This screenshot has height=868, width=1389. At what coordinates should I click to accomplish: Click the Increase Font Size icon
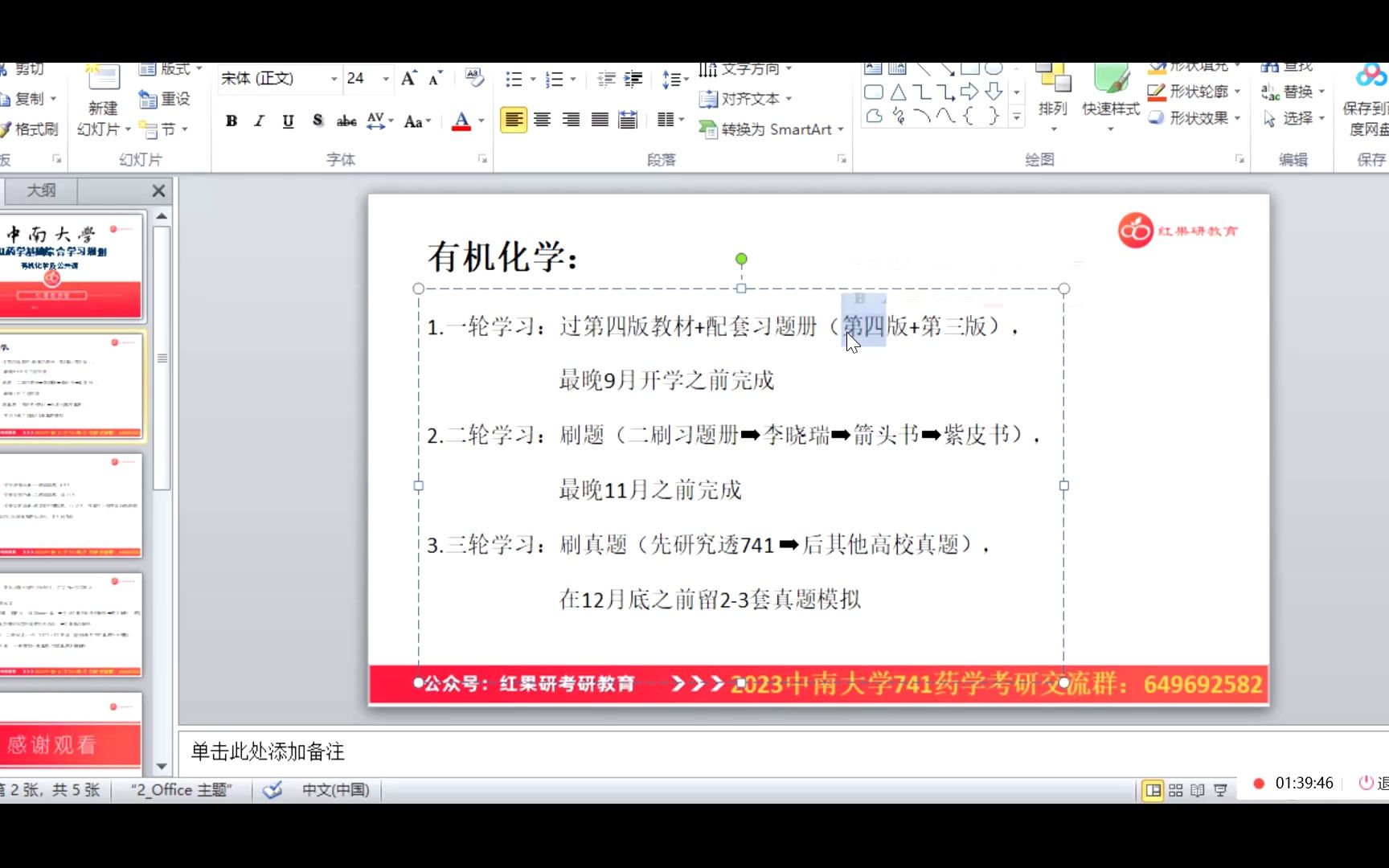click(x=409, y=78)
